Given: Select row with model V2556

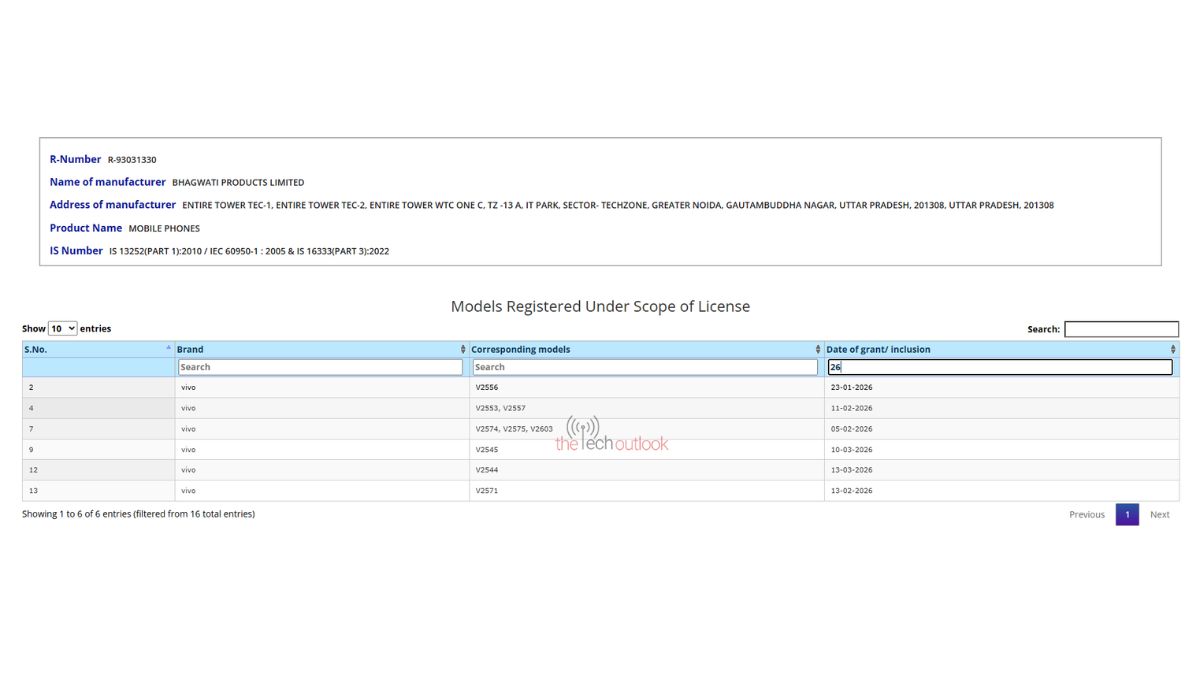Looking at the screenshot, I should pos(487,387).
